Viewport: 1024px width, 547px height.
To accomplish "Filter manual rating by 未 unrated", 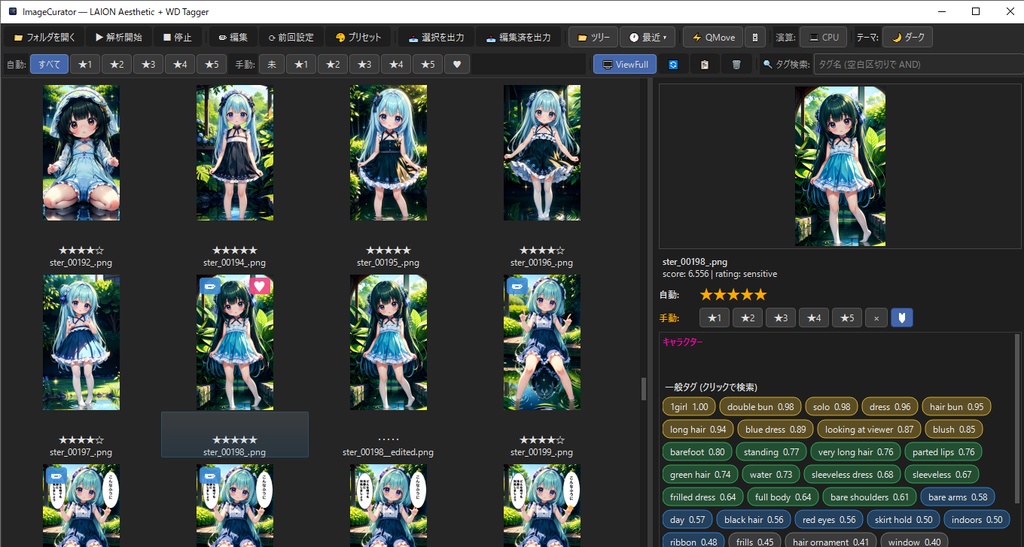I will coord(271,64).
